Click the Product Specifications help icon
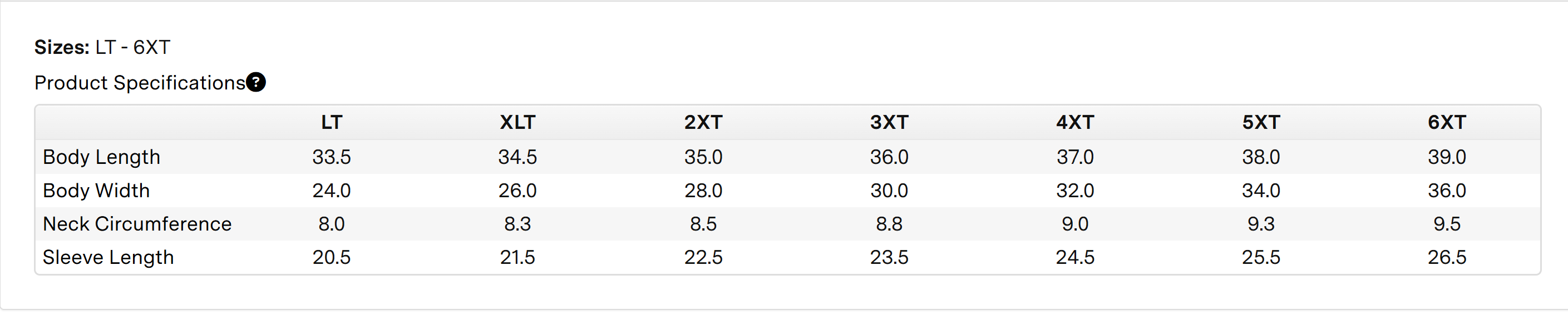The height and width of the screenshot is (320, 1568). (x=255, y=82)
